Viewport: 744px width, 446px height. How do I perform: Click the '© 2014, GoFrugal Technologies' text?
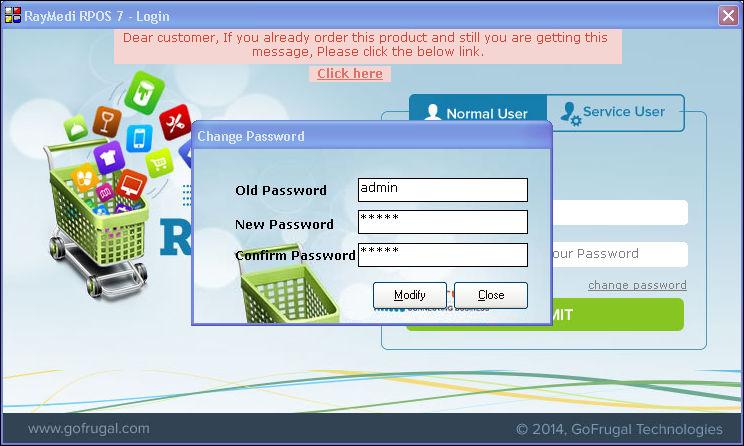620,429
